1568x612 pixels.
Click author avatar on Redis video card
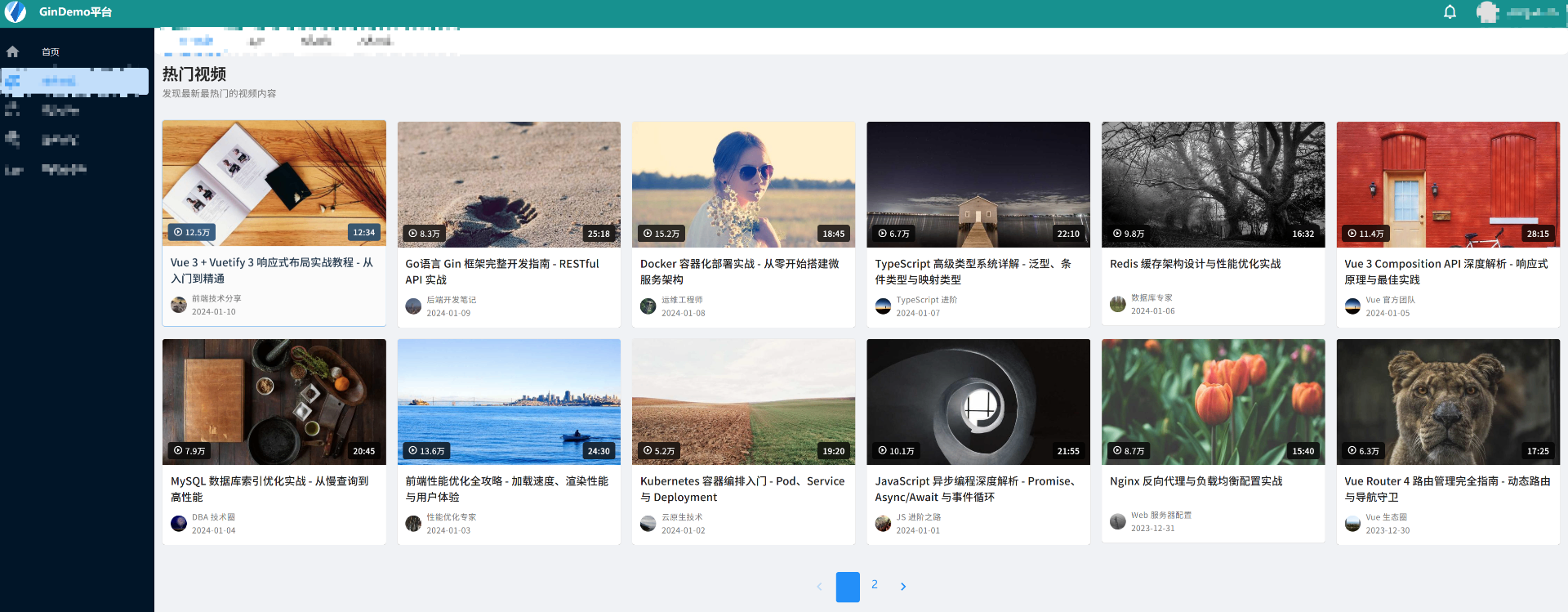click(x=1117, y=304)
